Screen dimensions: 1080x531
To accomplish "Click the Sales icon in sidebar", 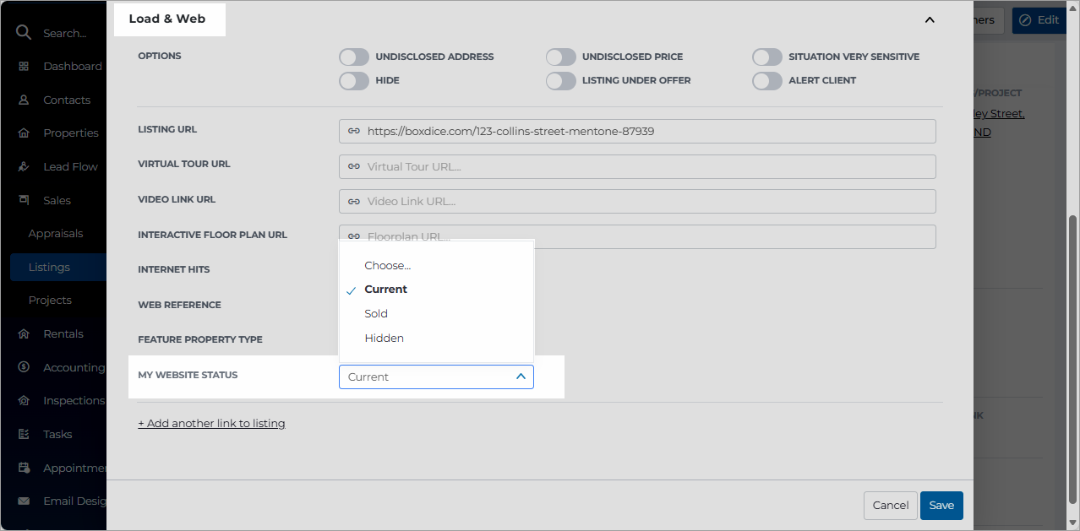I will point(24,200).
